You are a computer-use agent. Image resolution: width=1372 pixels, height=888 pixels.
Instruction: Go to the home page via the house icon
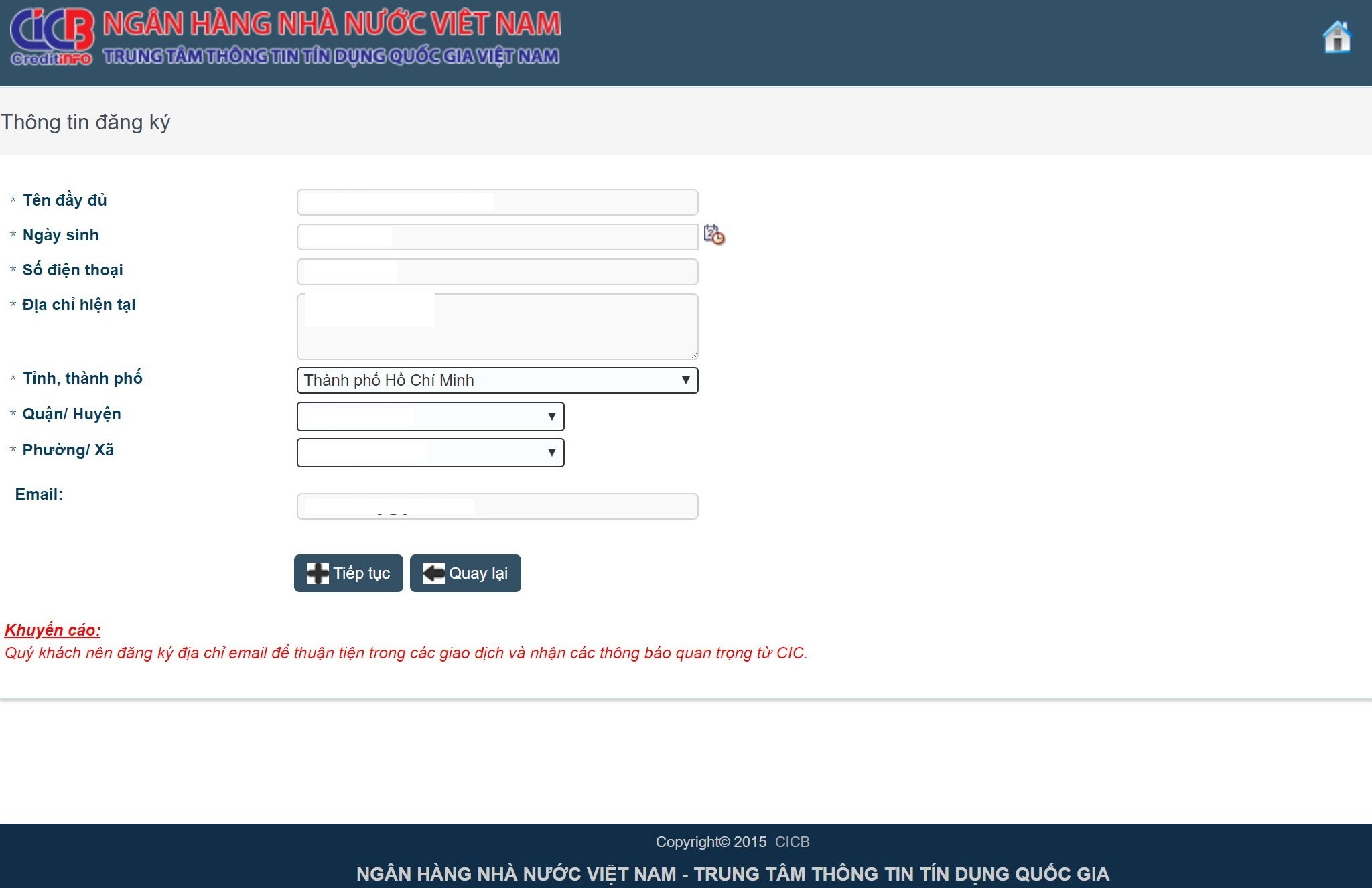tap(1337, 37)
